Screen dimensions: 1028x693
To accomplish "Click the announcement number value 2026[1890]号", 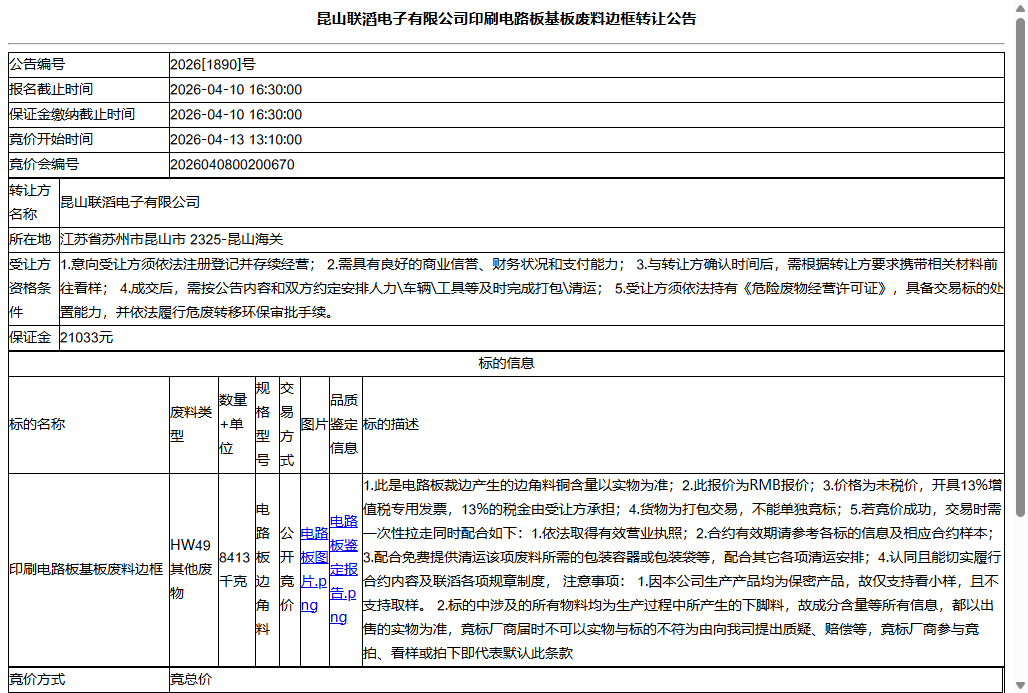I will click(x=212, y=64).
